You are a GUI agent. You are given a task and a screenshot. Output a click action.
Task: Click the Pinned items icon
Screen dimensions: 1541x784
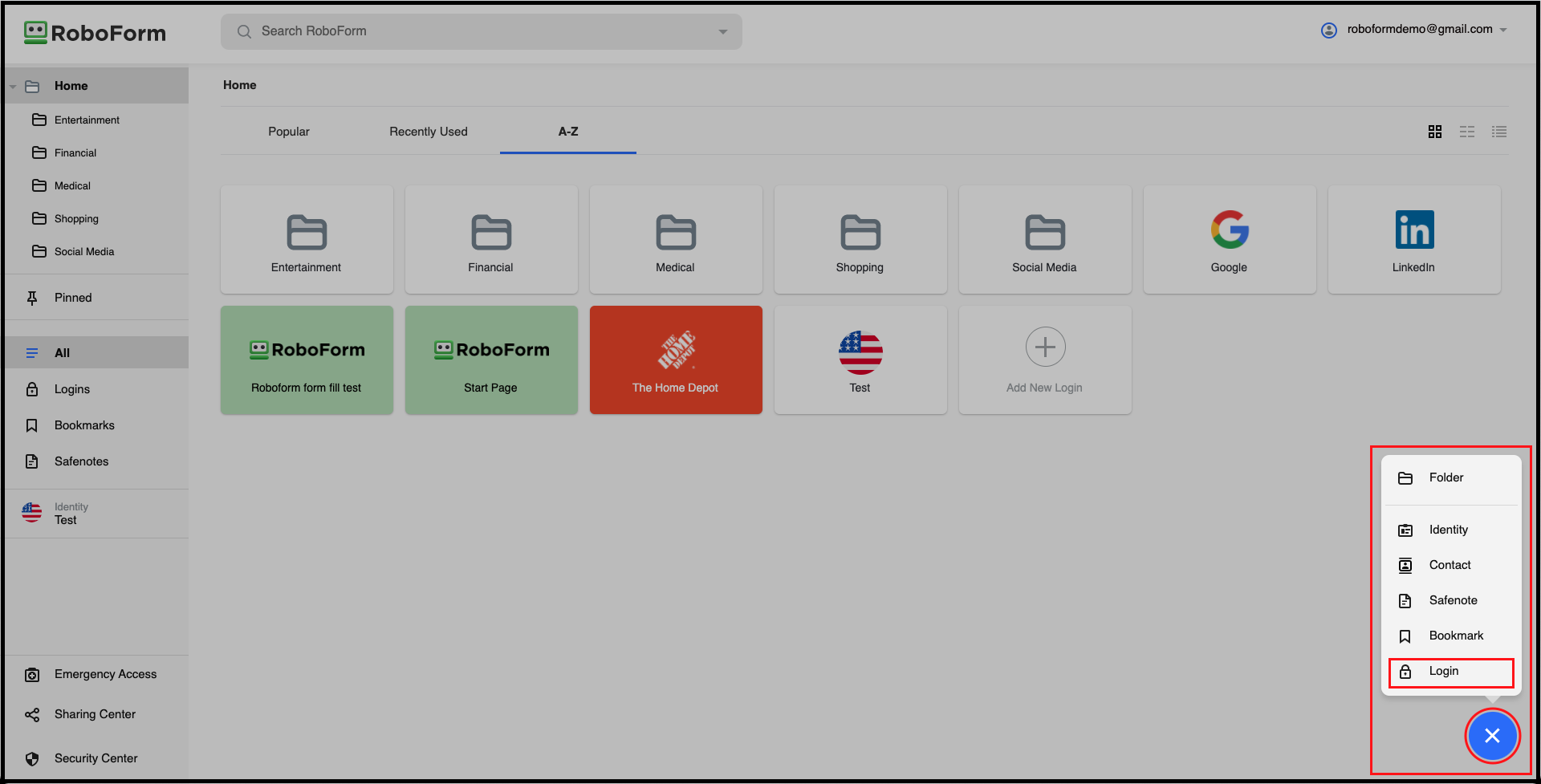coord(31,298)
